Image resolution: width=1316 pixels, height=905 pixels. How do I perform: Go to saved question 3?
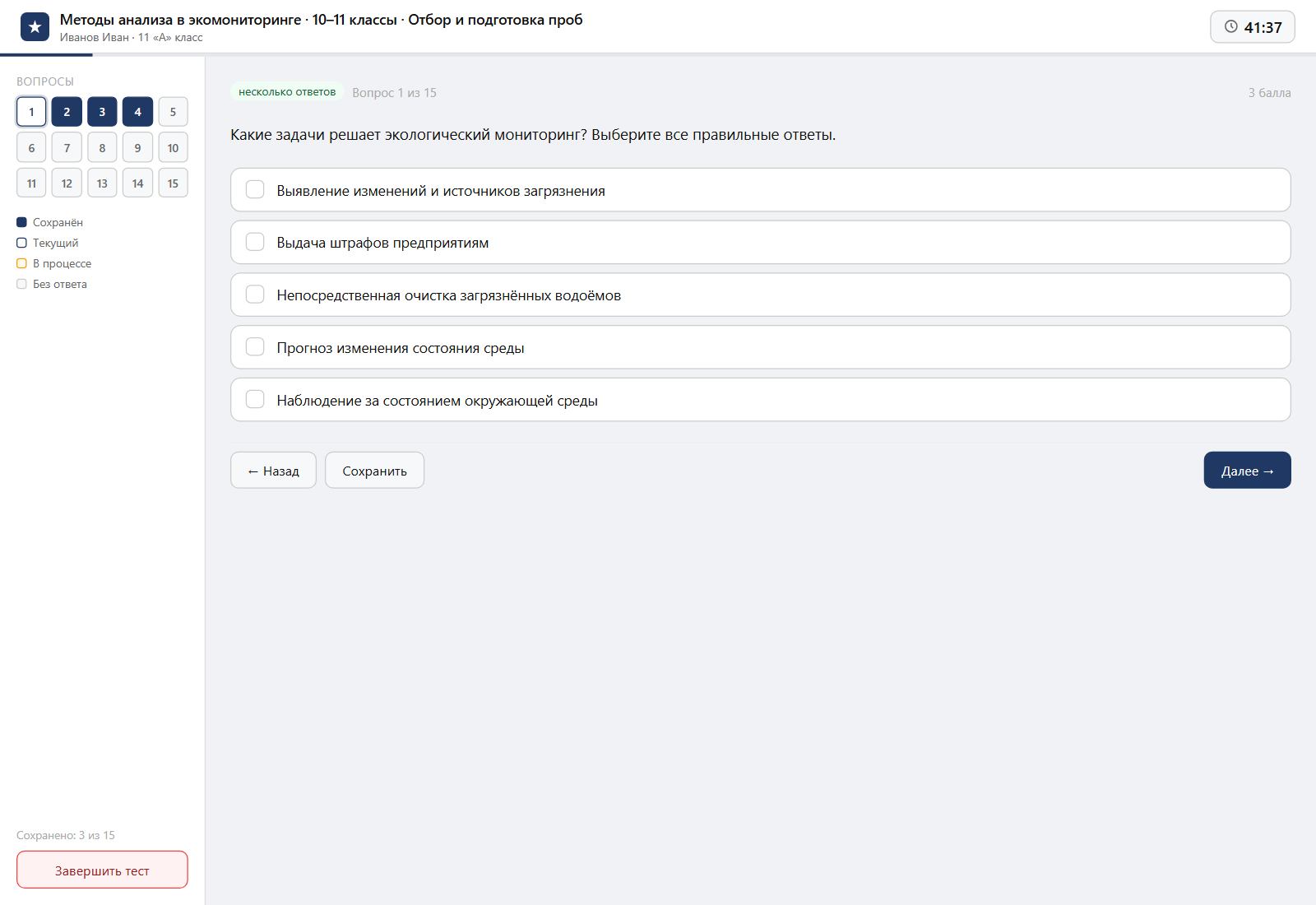(x=102, y=112)
